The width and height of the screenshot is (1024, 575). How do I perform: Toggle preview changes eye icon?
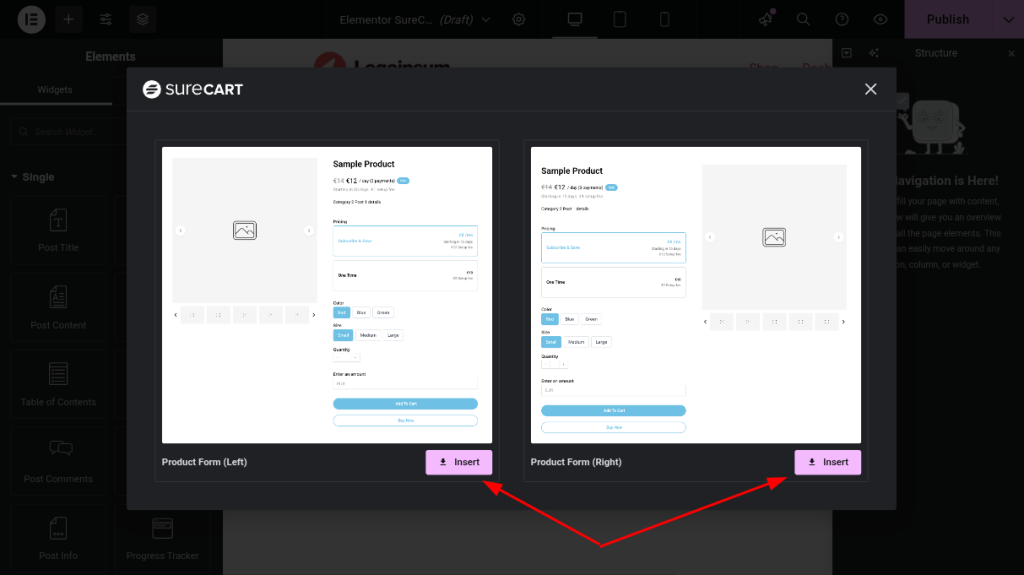880,19
